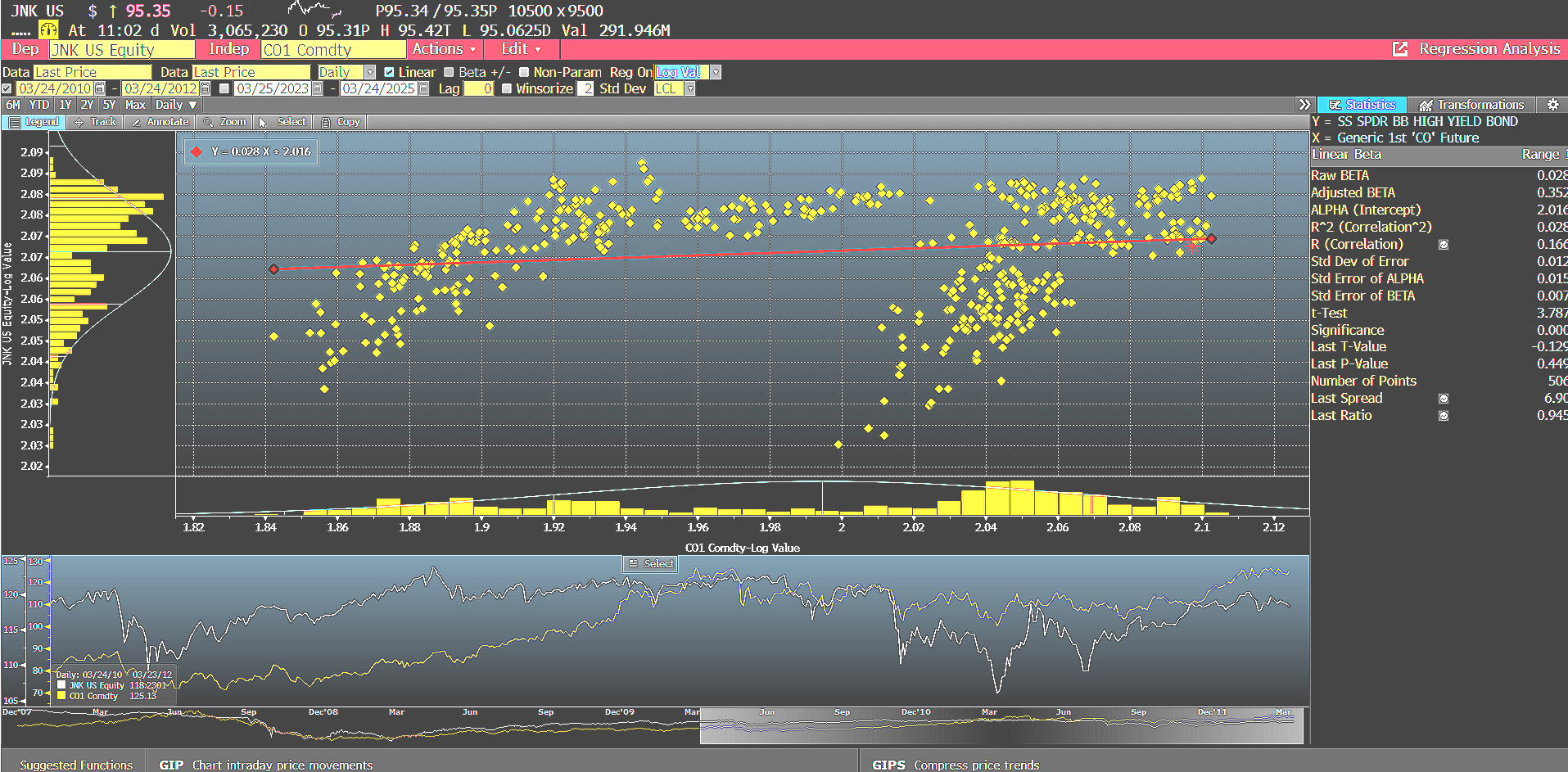Viewport: 1568px width, 772px height.
Task: Enable the second date range checkbox
Action: [x=224, y=88]
